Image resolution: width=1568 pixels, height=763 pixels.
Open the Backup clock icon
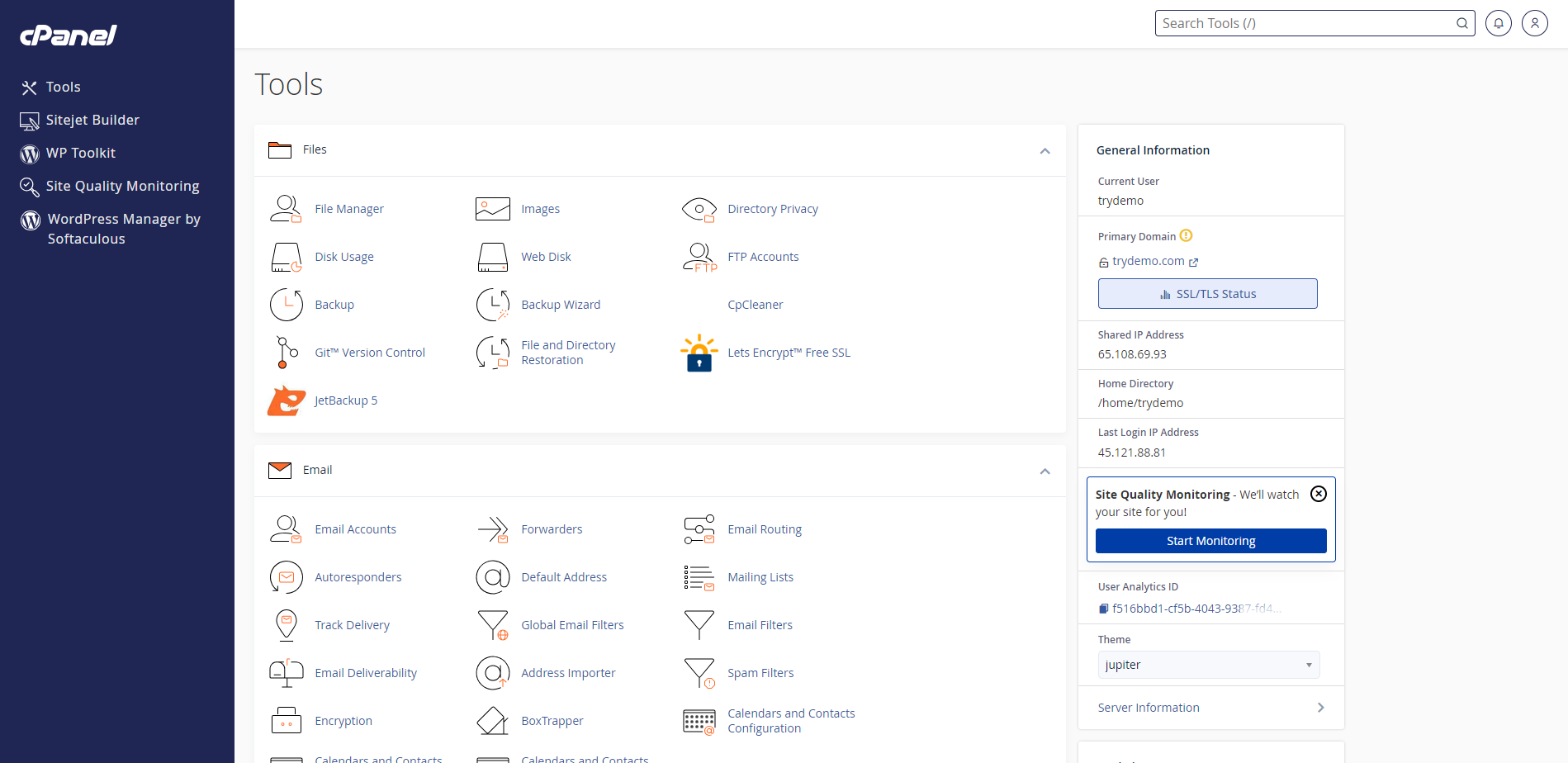286,305
